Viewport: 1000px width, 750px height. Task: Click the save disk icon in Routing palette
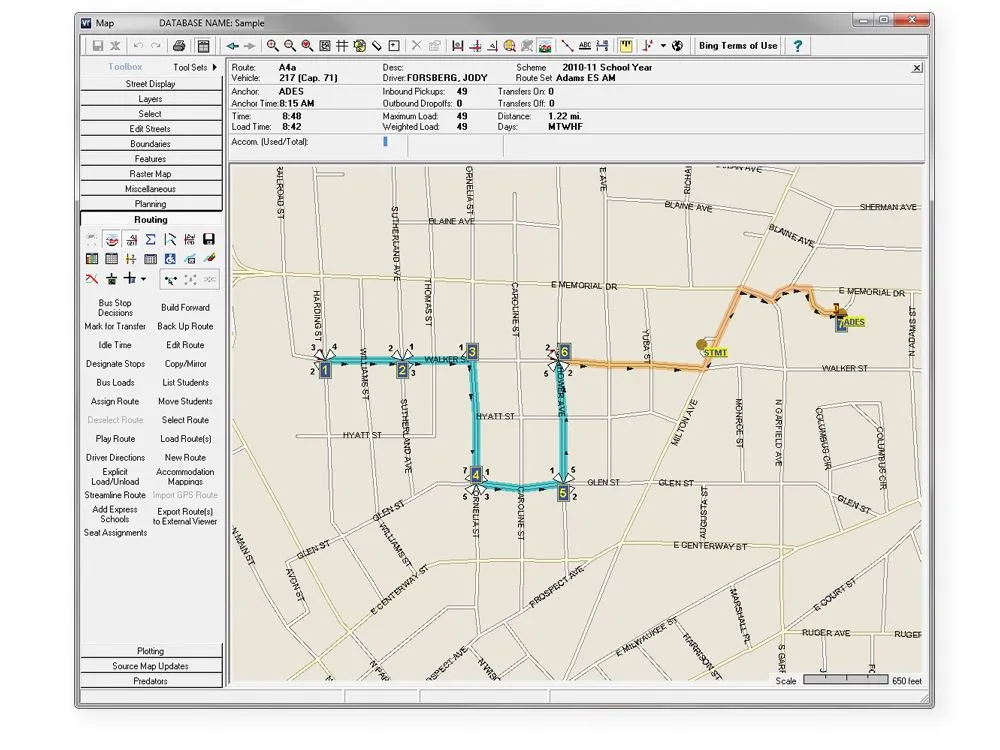pyautogui.click(x=209, y=239)
